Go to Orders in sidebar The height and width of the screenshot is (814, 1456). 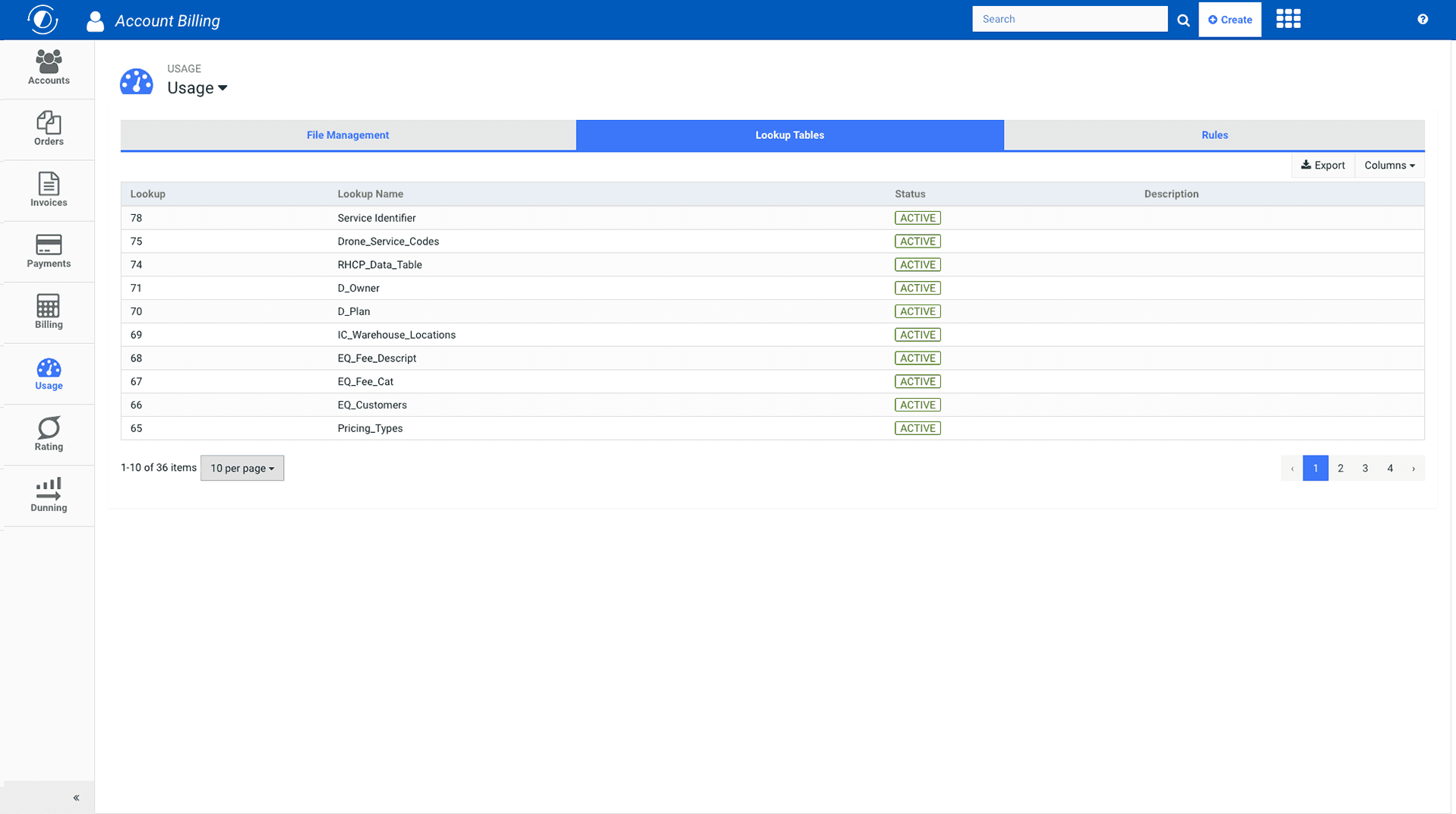pos(49,129)
